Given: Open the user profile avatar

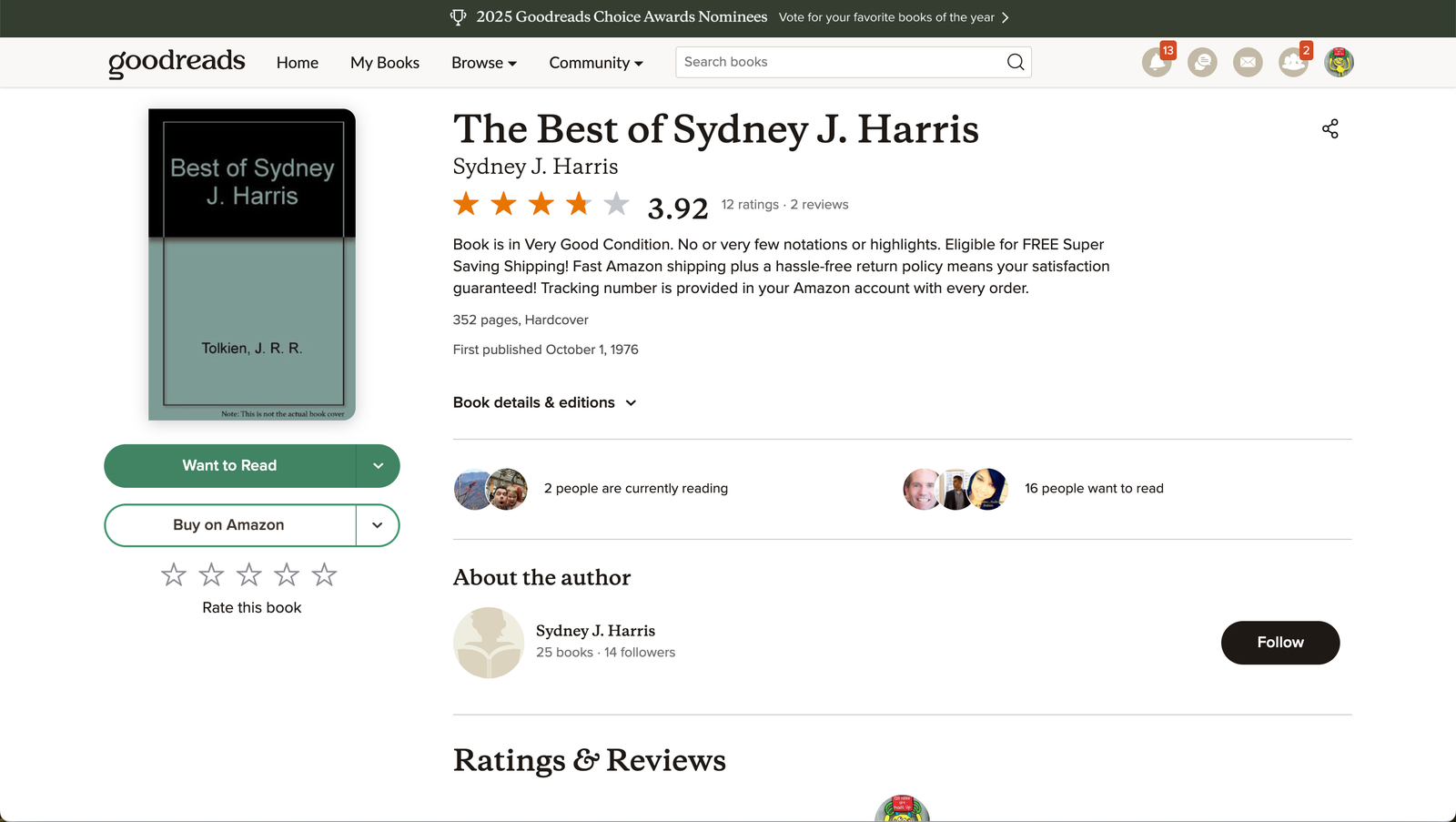Looking at the screenshot, I should [x=1339, y=63].
